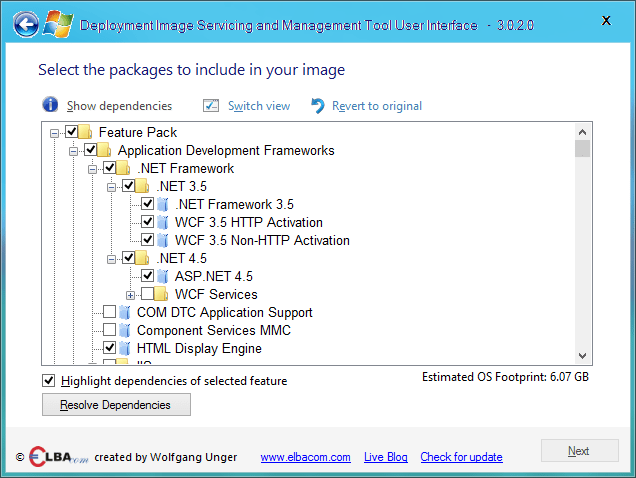The height and width of the screenshot is (478, 636).
Task: Collapse the Application Development Frameworks node
Action: click(73, 151)
